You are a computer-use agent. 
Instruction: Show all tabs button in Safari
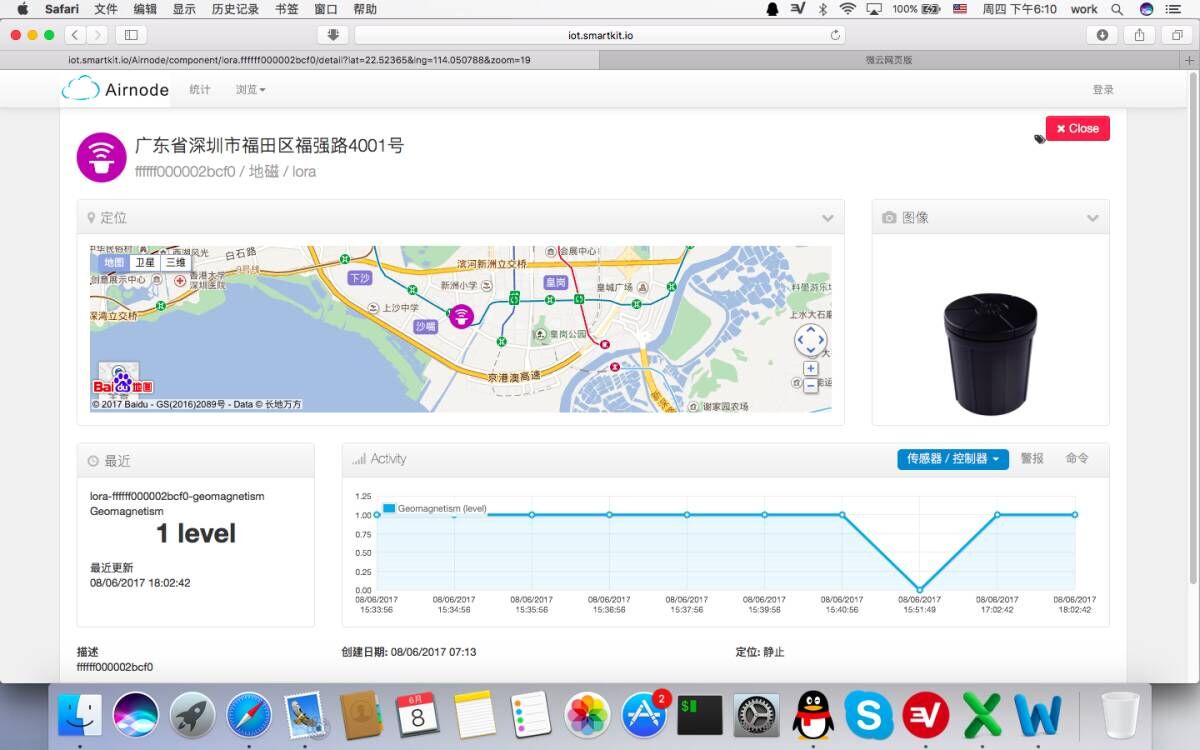(x=1176, y=35)
